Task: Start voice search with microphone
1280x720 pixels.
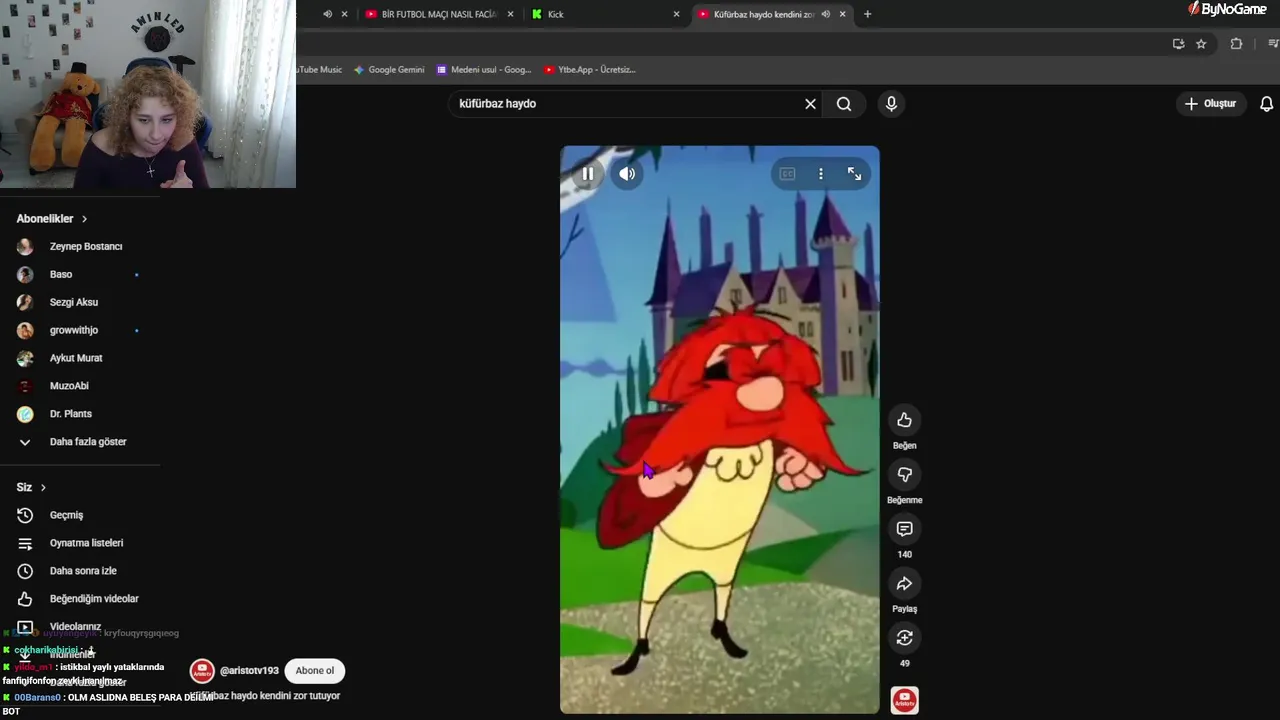Action: (891, 104)
